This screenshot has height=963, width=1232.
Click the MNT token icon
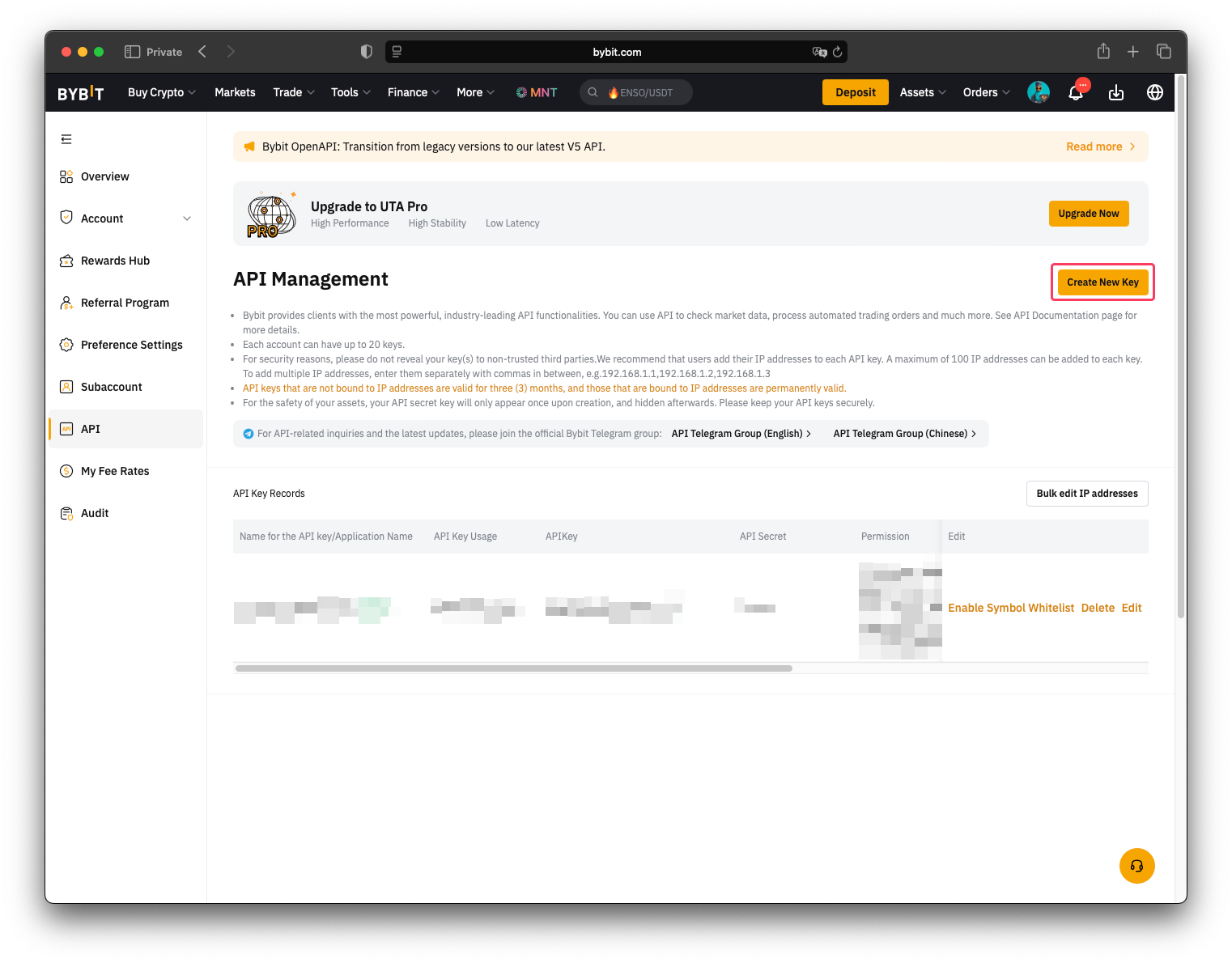click(520, 92)
